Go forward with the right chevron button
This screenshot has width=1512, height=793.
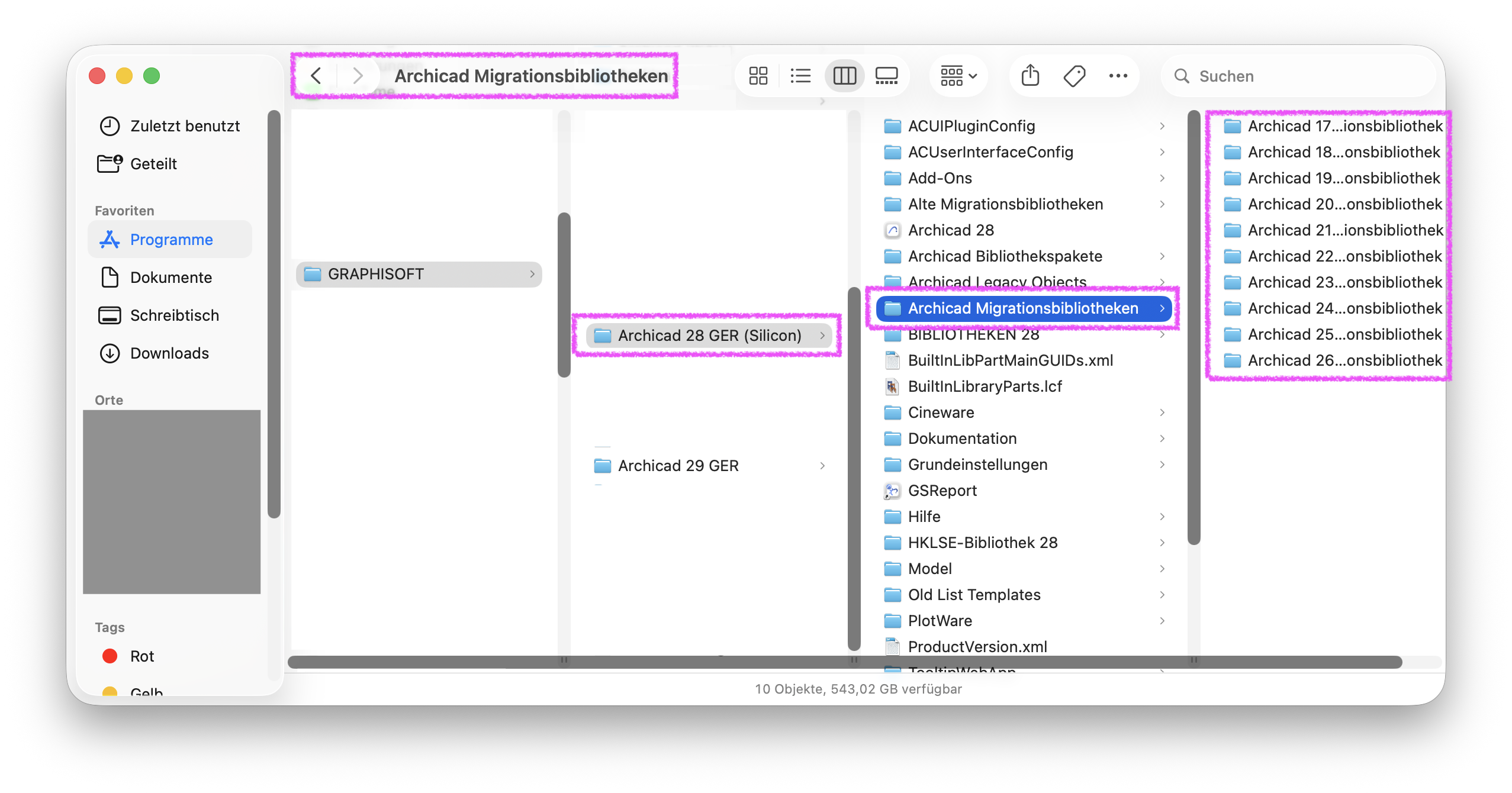(x=358, y=76)
